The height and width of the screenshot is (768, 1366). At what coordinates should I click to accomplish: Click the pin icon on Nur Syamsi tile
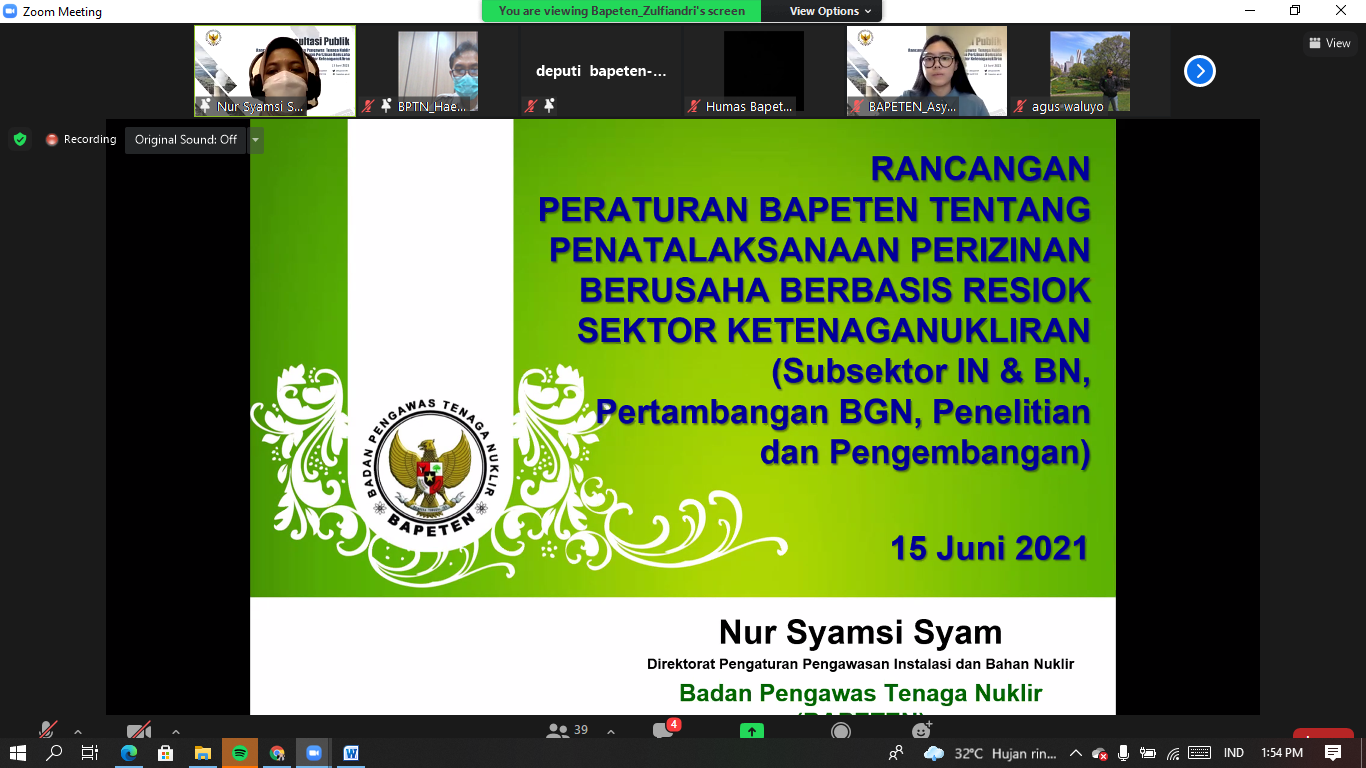(205, 106)
